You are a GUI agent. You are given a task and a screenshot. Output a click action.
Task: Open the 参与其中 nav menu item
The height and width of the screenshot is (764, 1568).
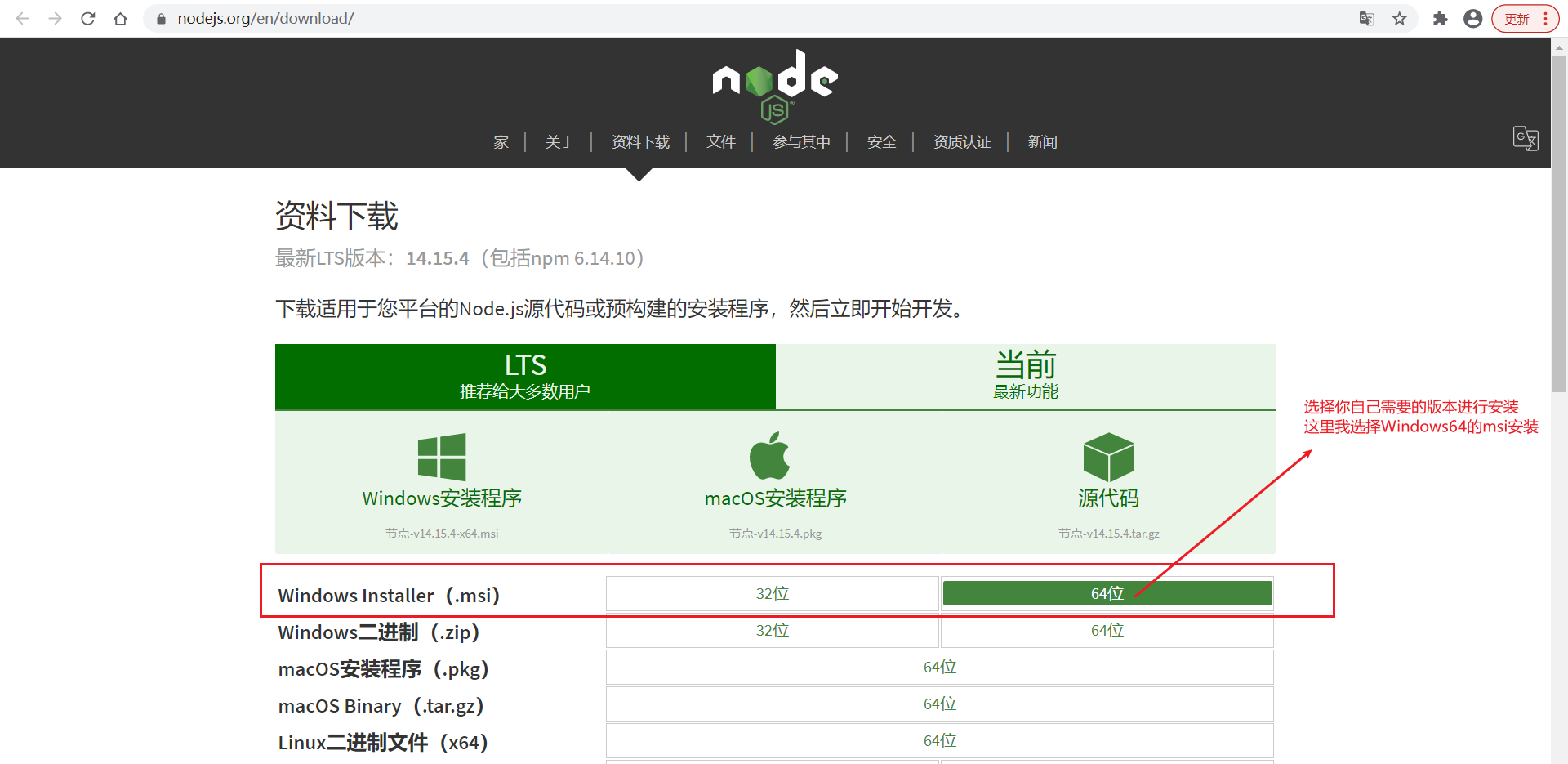[x=801, y=142]
